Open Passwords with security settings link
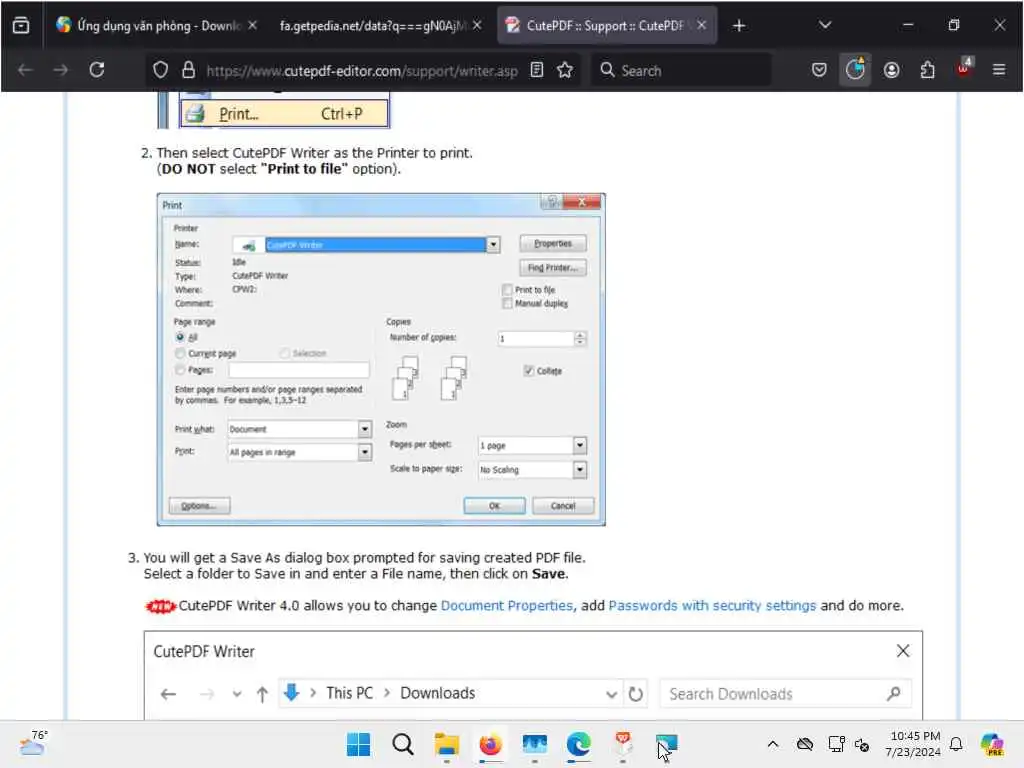The image size is (1024, 768). click(712, 605)
